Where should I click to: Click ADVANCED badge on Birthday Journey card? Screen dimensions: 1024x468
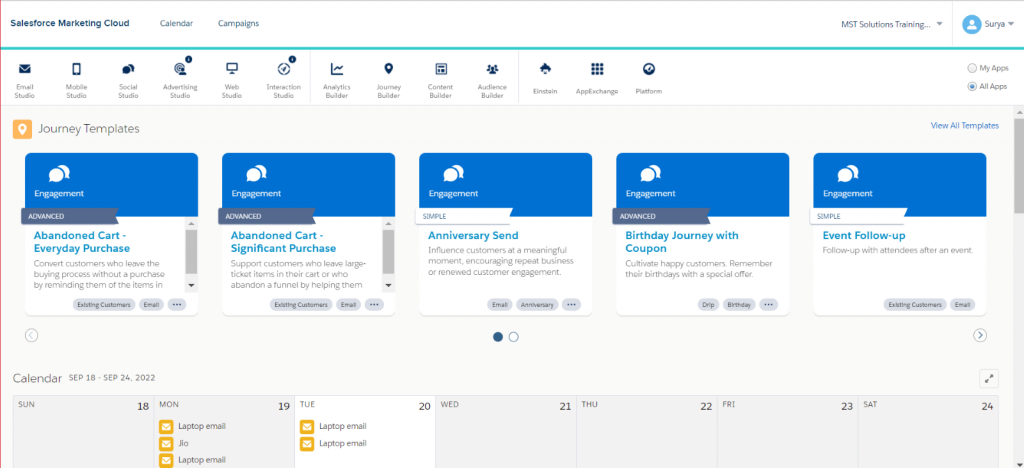click(x=661, y=216)
